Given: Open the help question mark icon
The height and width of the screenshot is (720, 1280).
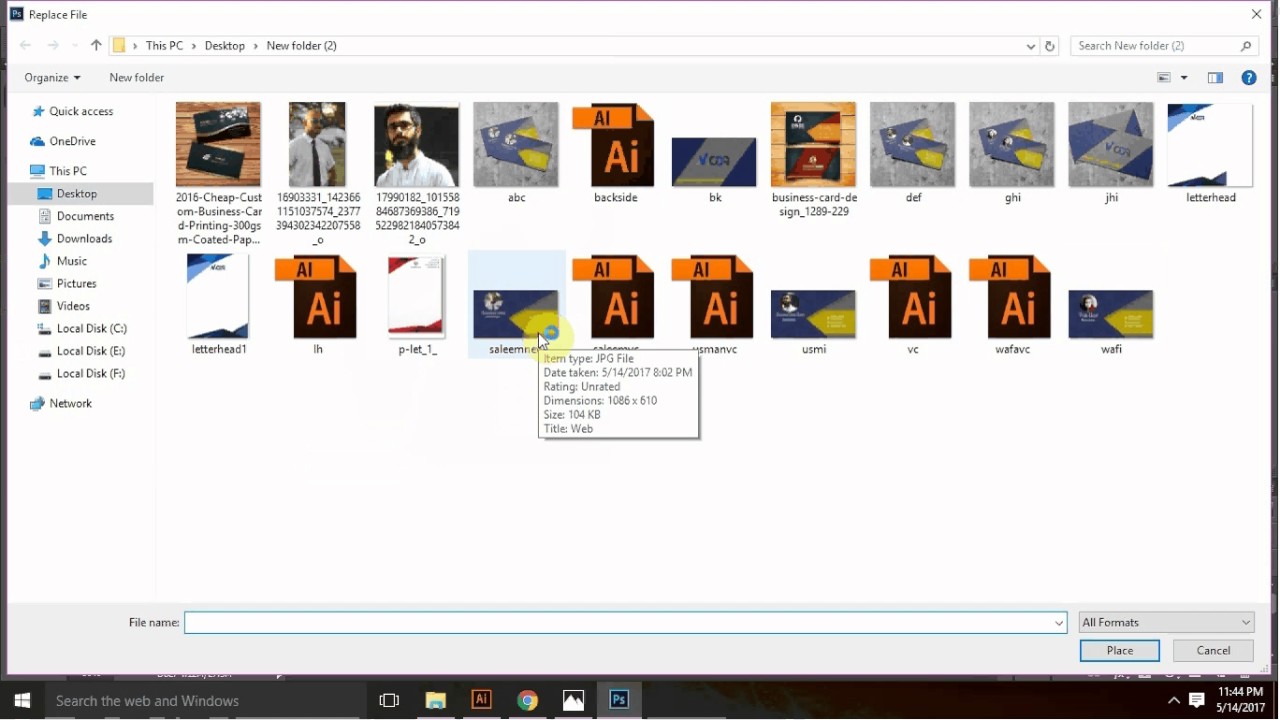Looking at the screenshot, I should 1249,78.
